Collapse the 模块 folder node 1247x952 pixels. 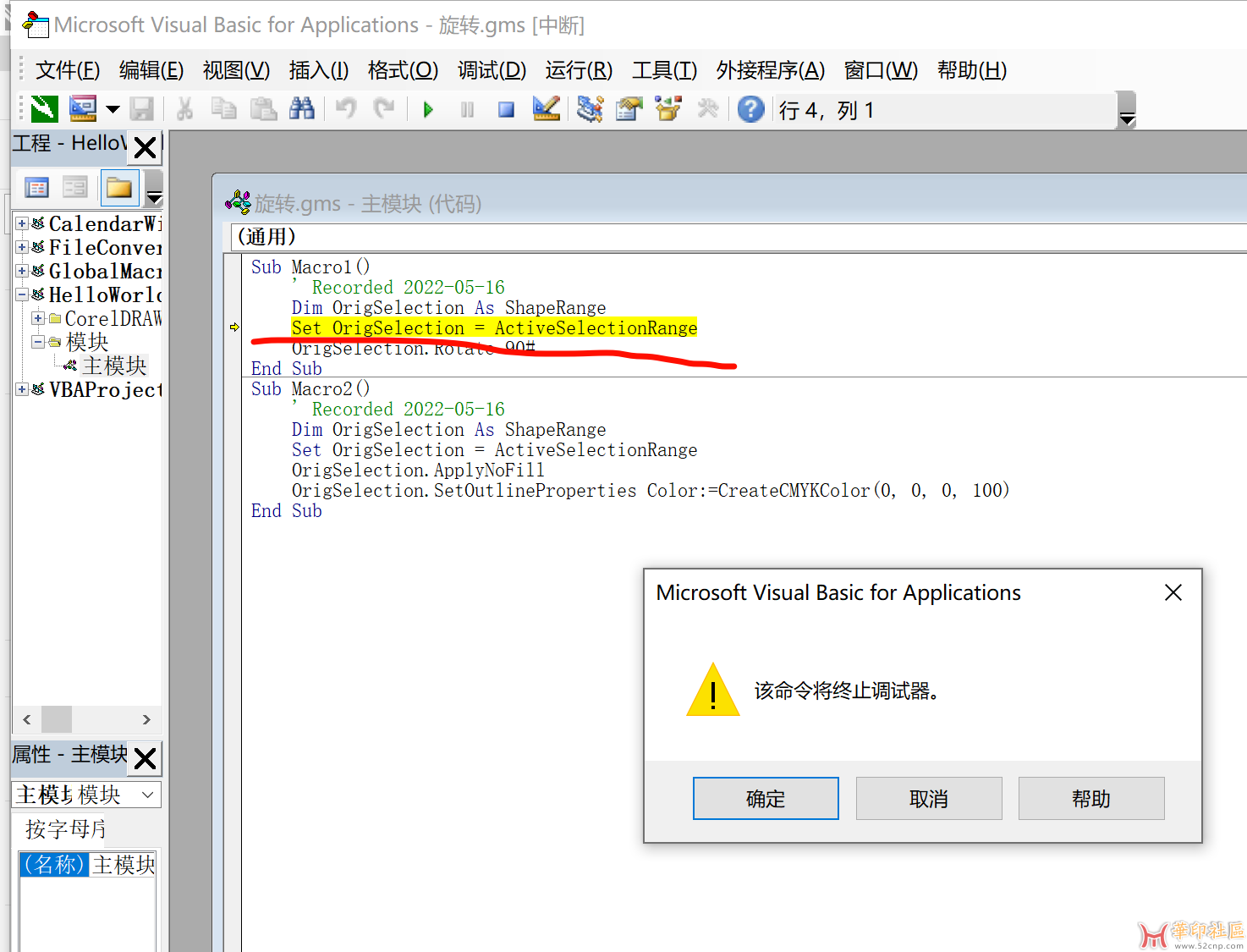(38, 342)
